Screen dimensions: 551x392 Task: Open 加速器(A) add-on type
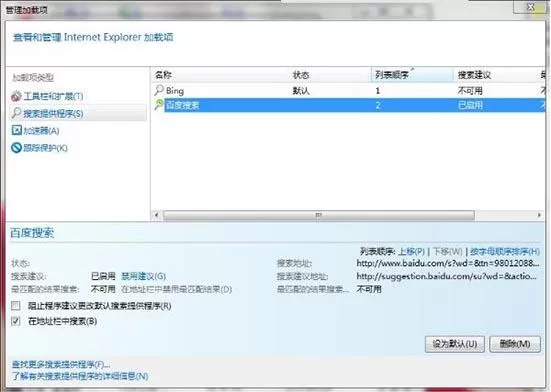click(x=41, y=131)
